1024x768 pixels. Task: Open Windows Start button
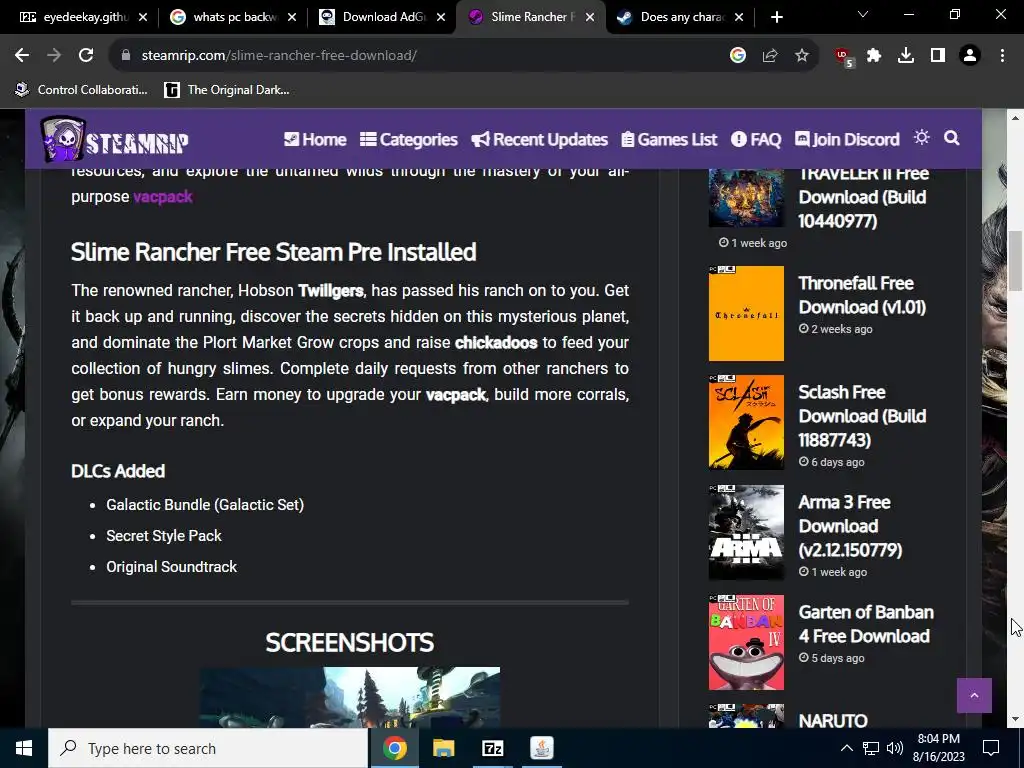pos(24,748)
